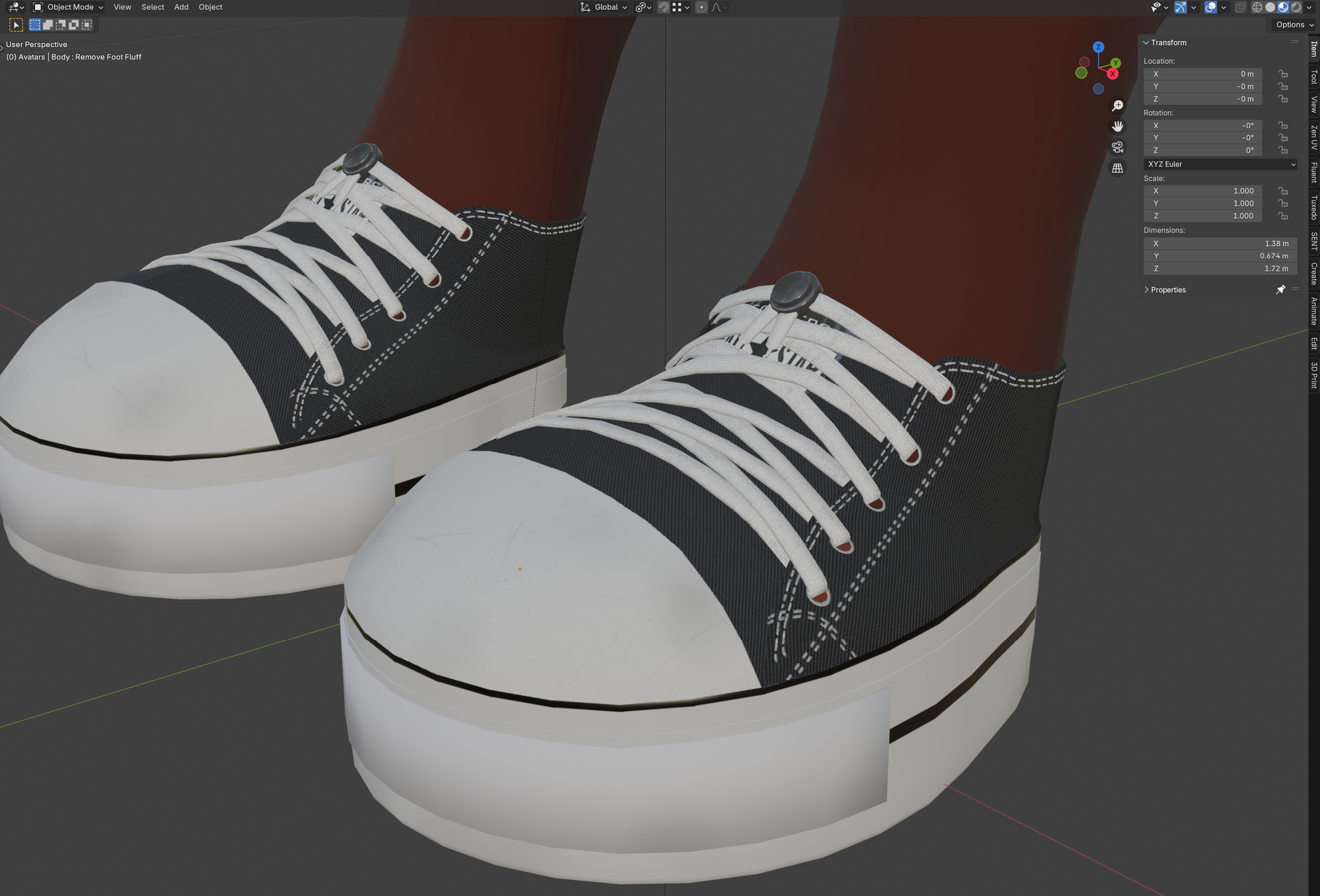Toggle viewport gizmos display
The width and height of the screenshot is (1320, 896).
(1181, 7)
